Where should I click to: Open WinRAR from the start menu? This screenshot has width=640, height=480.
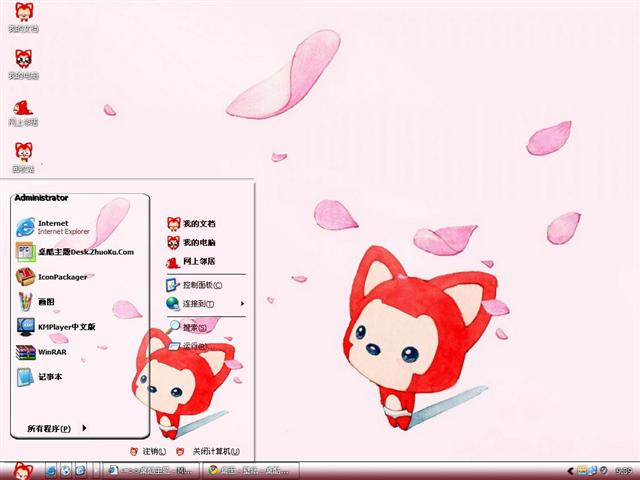coord(41,352)
